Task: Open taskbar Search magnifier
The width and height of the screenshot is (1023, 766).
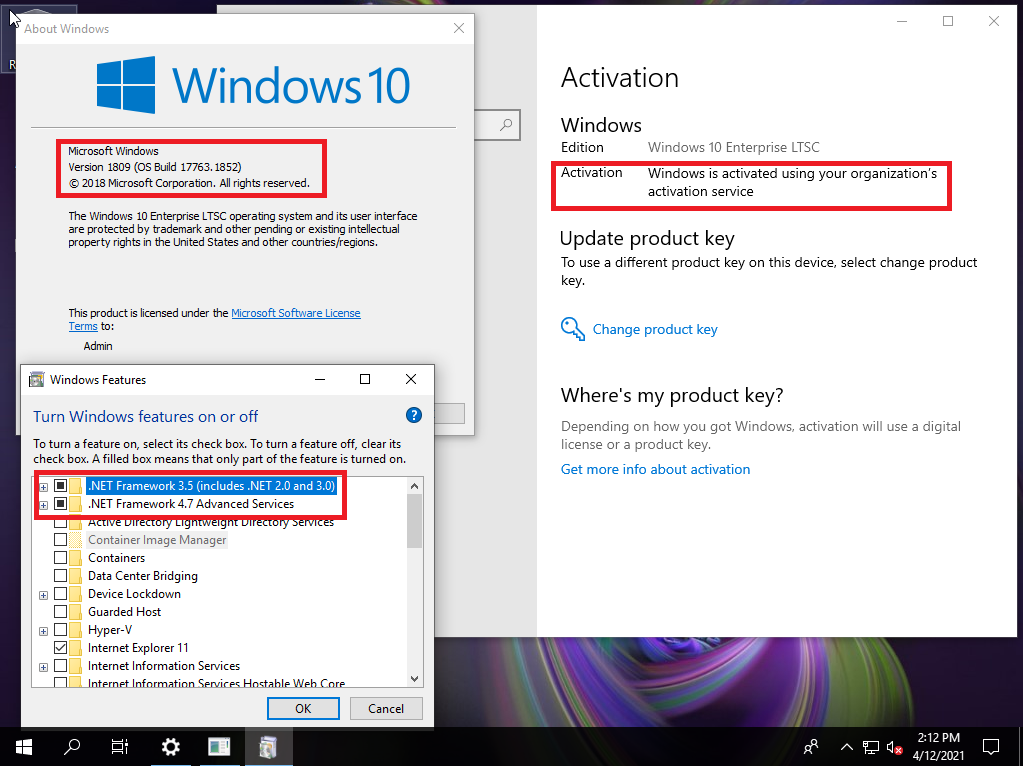Action: 72,746
